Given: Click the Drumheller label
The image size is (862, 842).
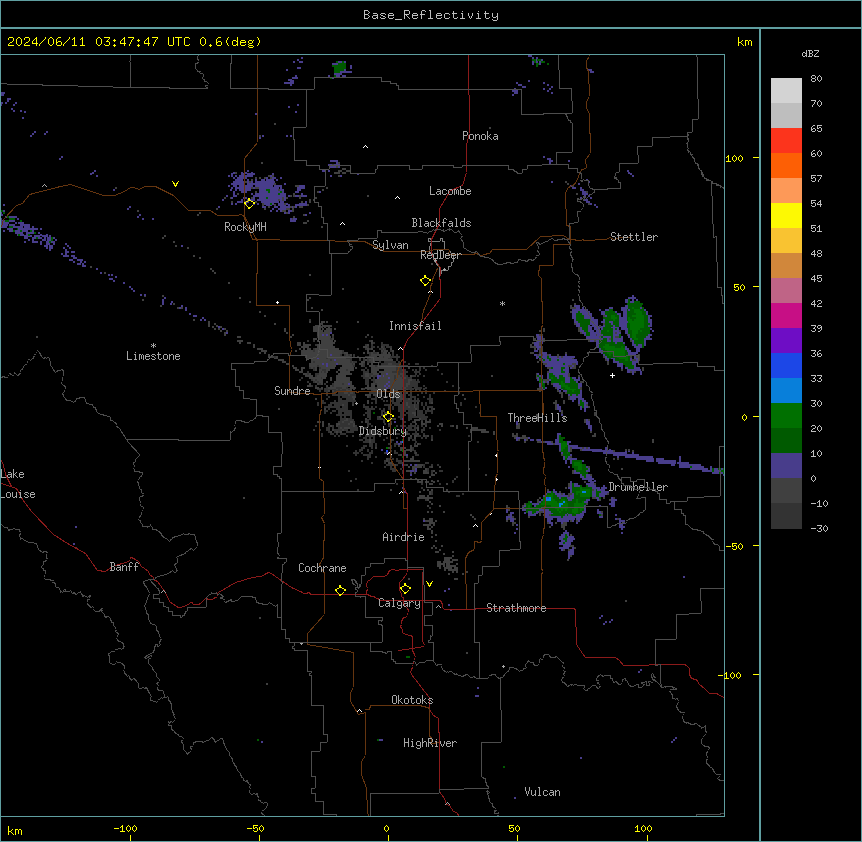Looking at the screenshot, I should [638, 487].
